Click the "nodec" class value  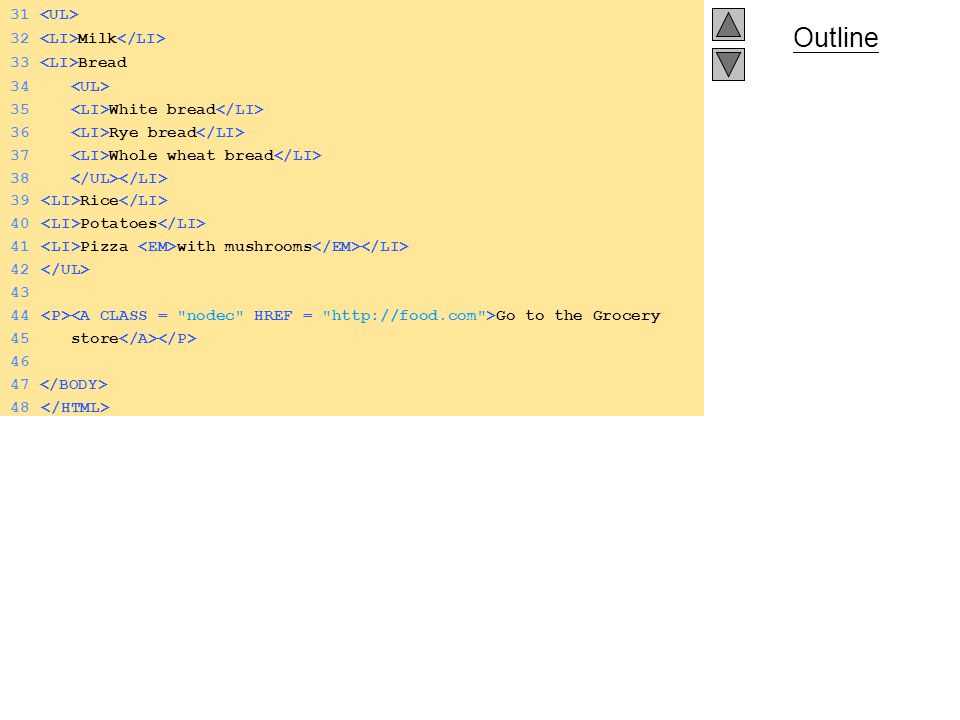point(211,316)
